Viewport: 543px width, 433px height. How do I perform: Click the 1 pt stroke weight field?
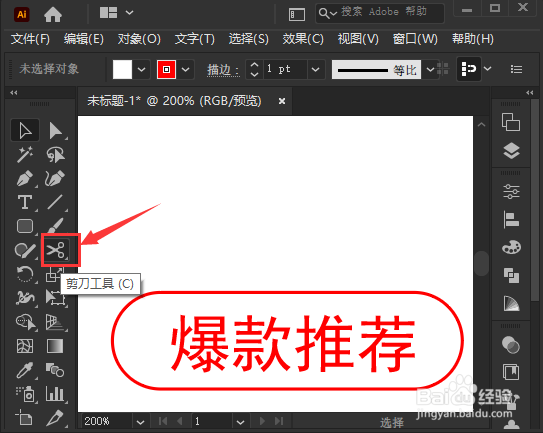tap(285, 69)
